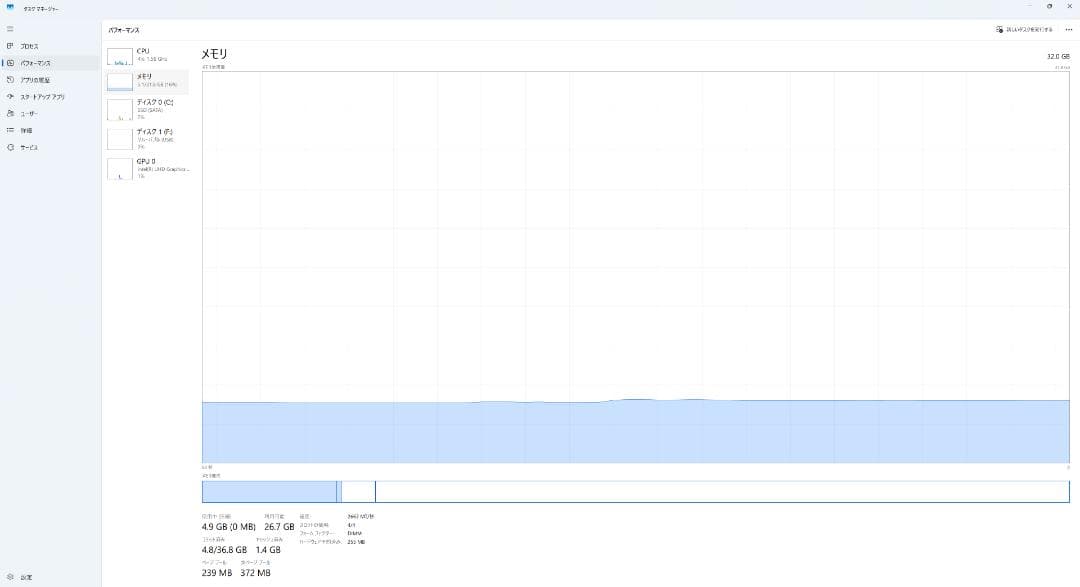Image resolution: width=1080 pixels, height=587 pixels.
Task: Toggle the hamburger navigation menu
Action: tap(10, 29)
